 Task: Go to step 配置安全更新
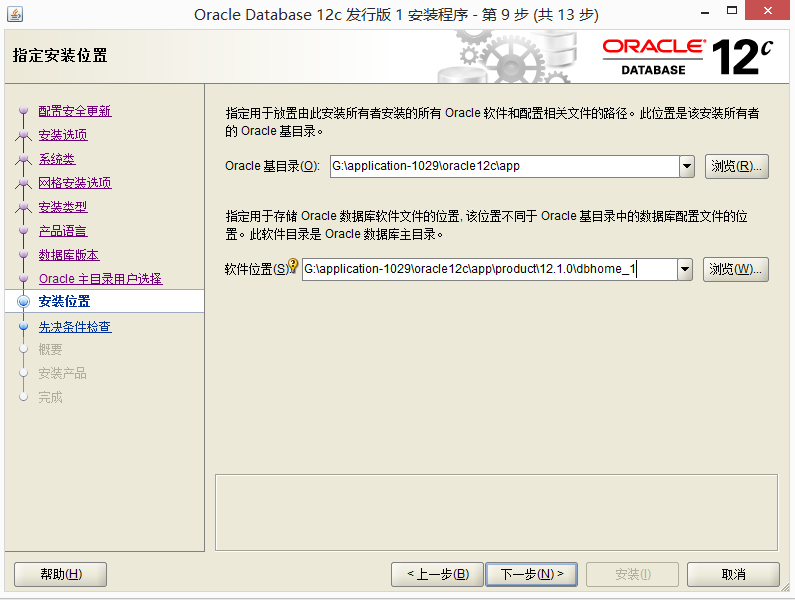(x=75, y=111)
